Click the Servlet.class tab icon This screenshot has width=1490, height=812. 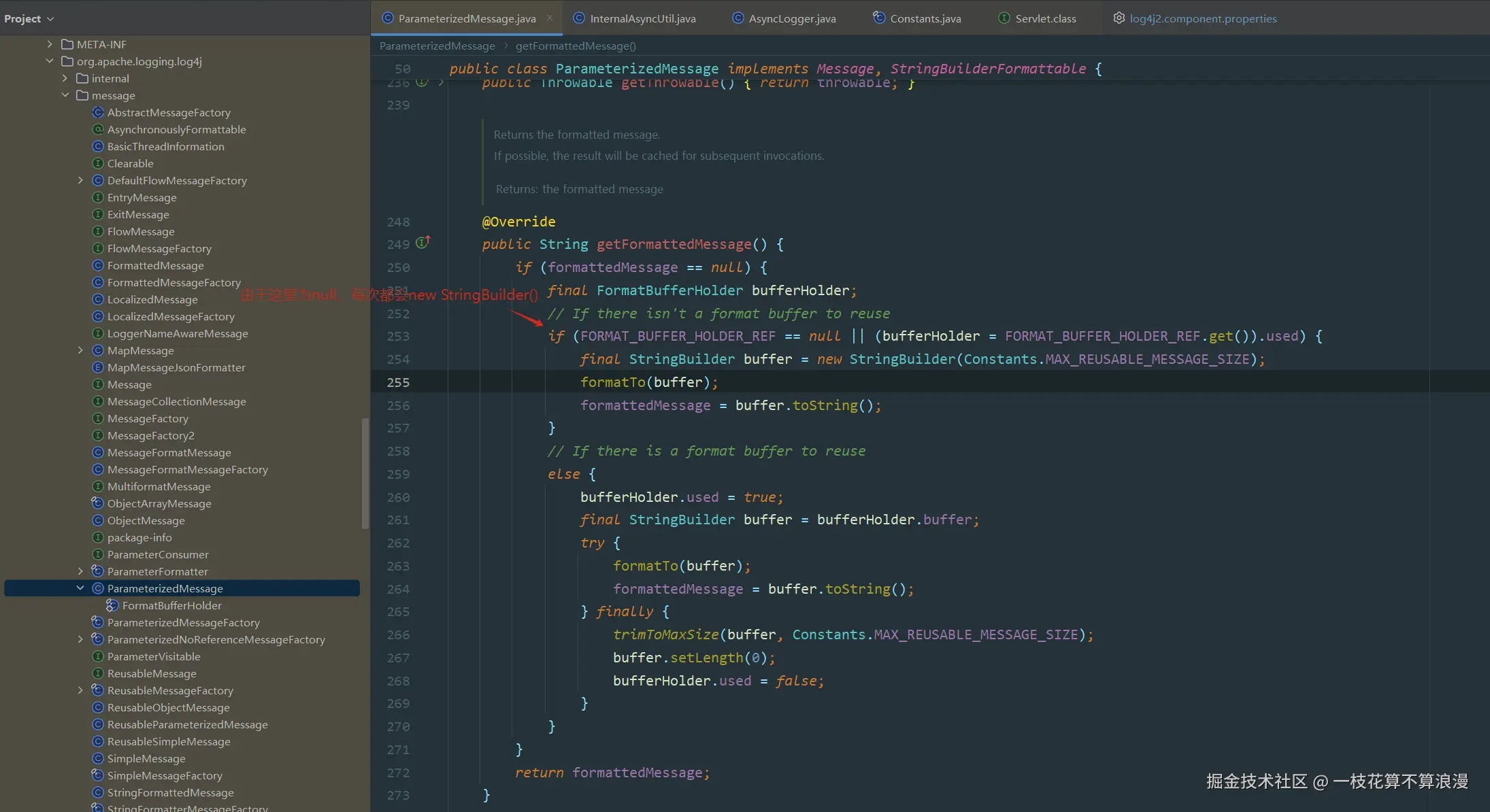click(x=1004, y=18)
